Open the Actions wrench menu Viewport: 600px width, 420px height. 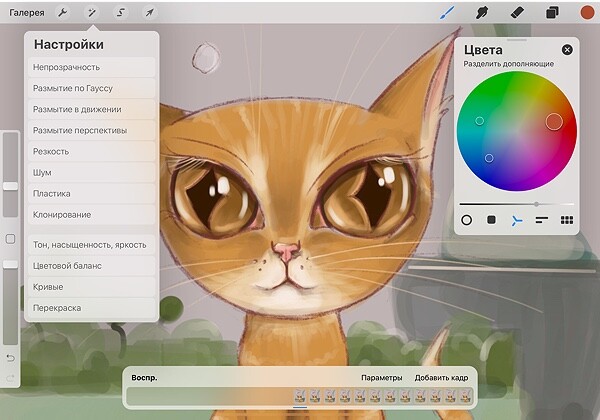click(x=62, y=13)
